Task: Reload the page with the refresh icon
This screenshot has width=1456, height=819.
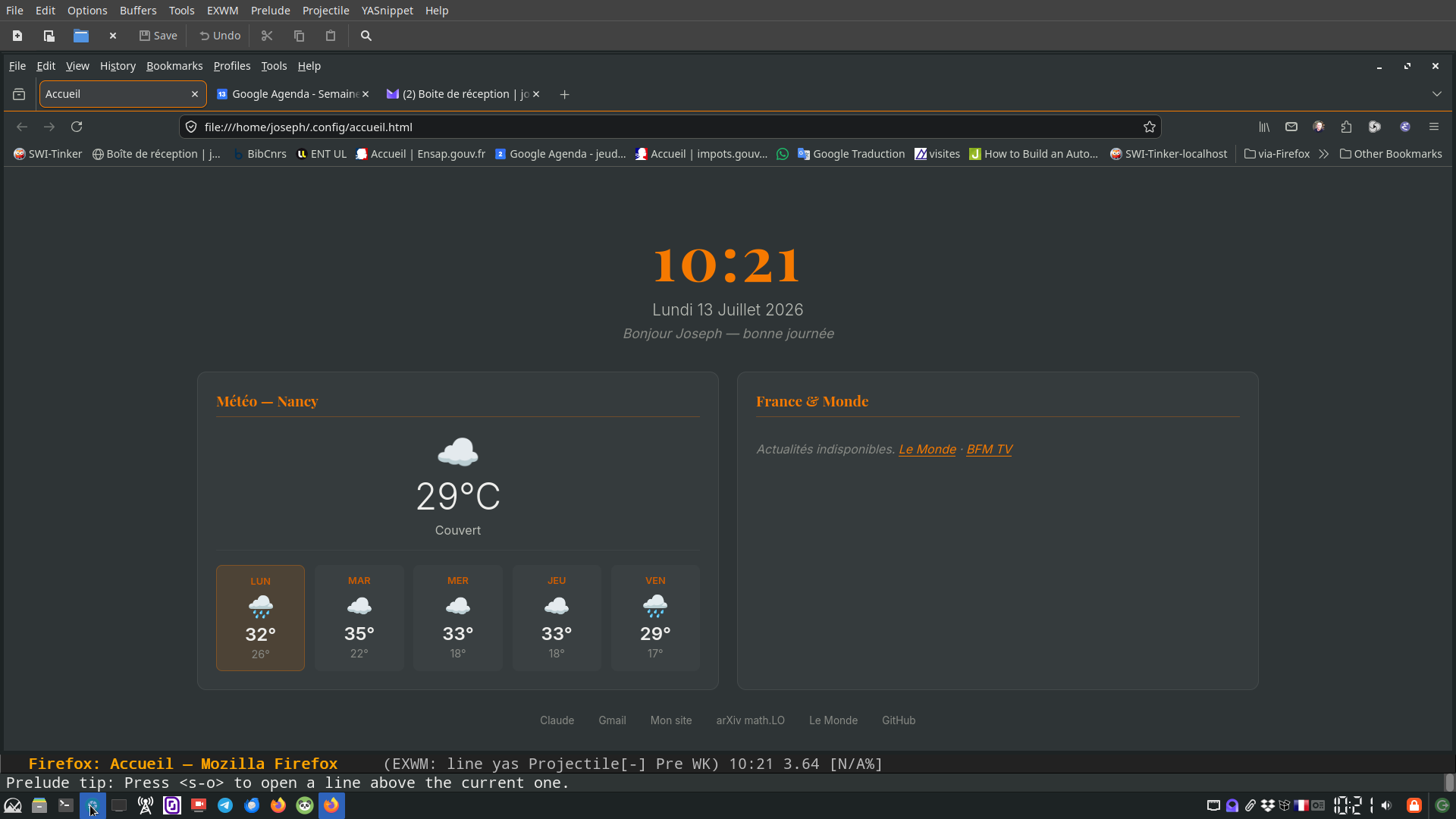Action: click(77, 127)
